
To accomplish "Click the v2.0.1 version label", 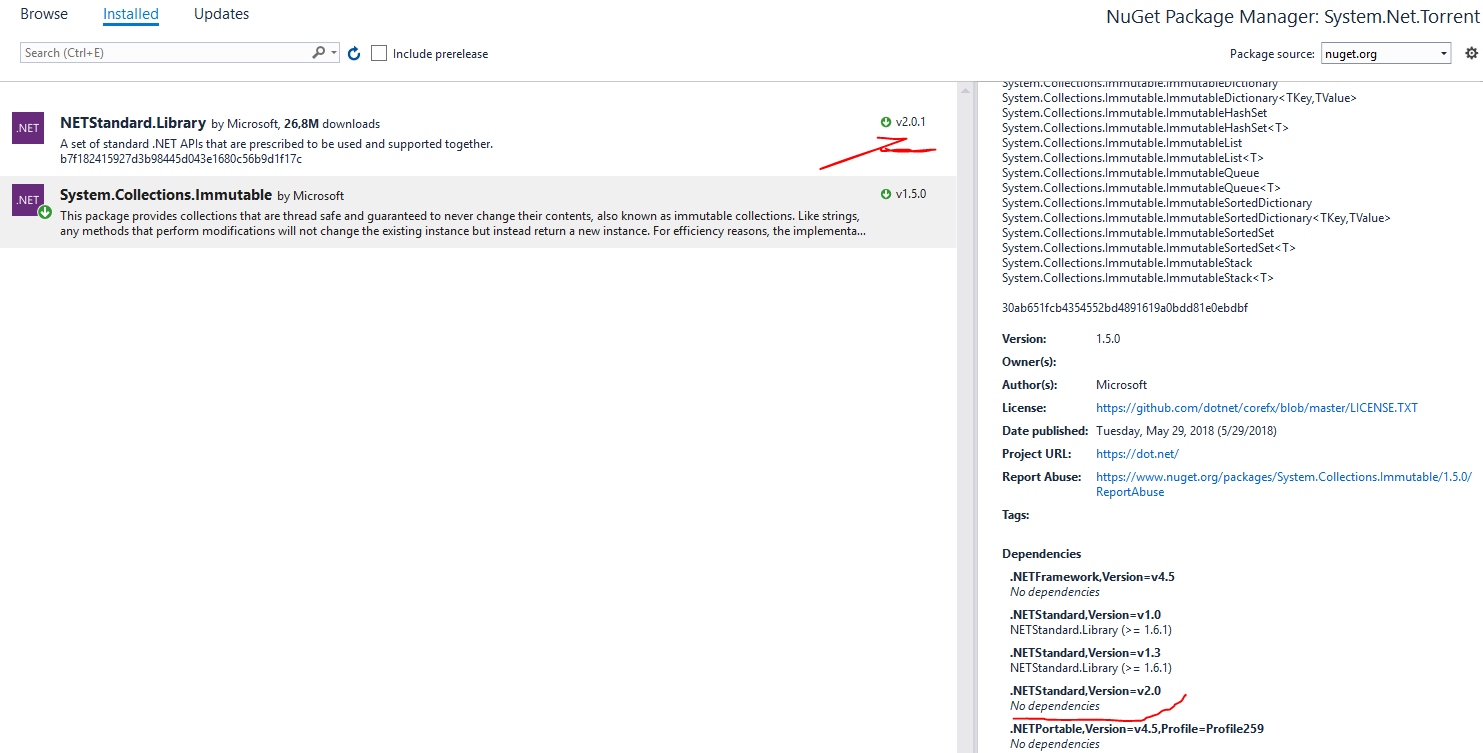I will pyautogui.click(x=910, y=122).
